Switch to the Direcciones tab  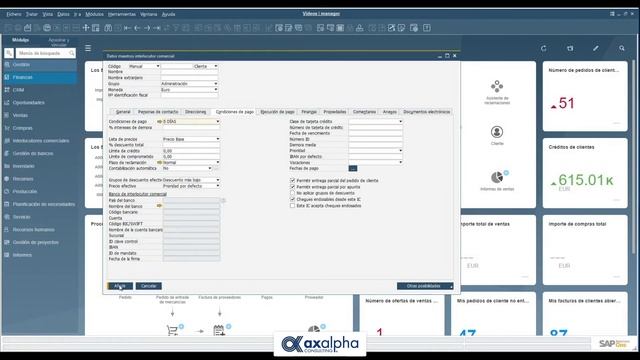pos(196,112)
